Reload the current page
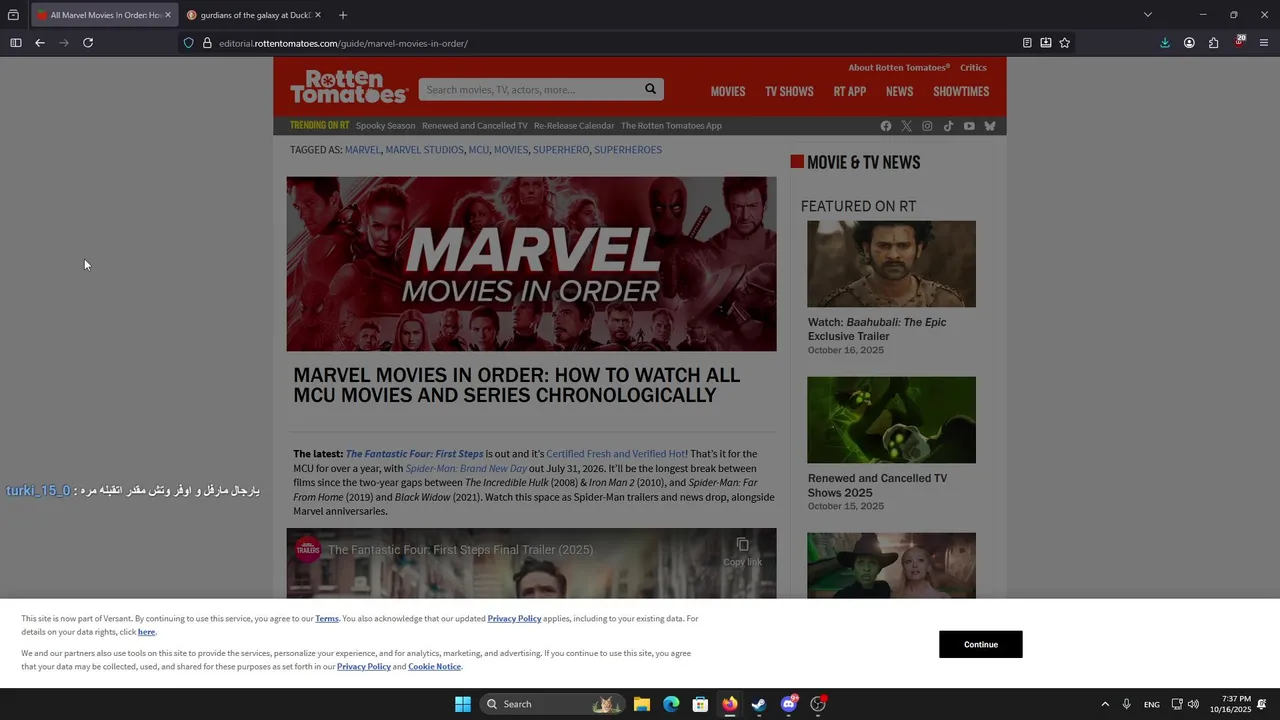The width and height of the screenshot is (1280, 720). (x=88, y=43)
